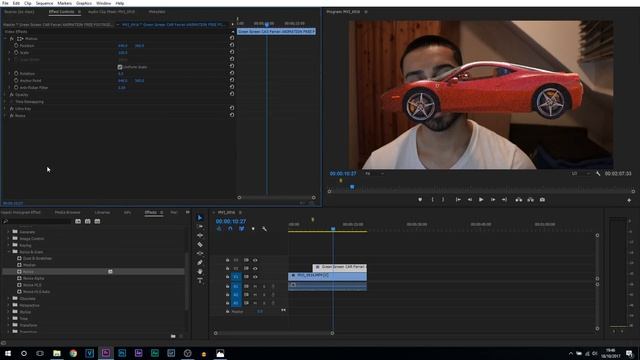The image size is (640, 360).
Task: Open timeline display settings wrench
Action: (264, 229)
